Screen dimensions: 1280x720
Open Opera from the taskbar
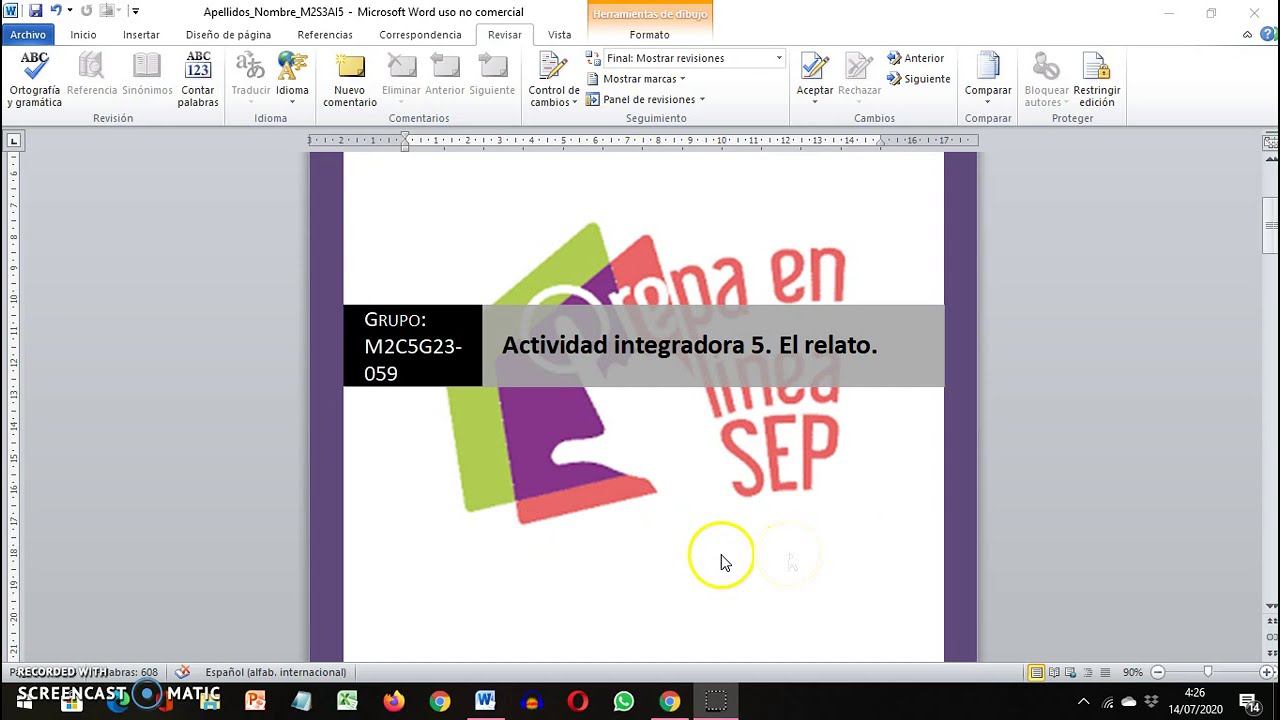click(577, 701)
